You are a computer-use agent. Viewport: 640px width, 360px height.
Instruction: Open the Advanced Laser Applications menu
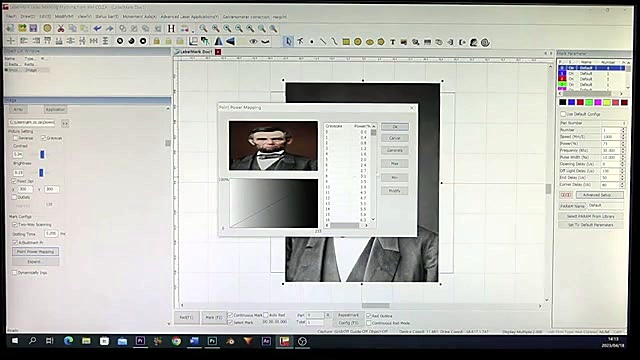[189, 17]
